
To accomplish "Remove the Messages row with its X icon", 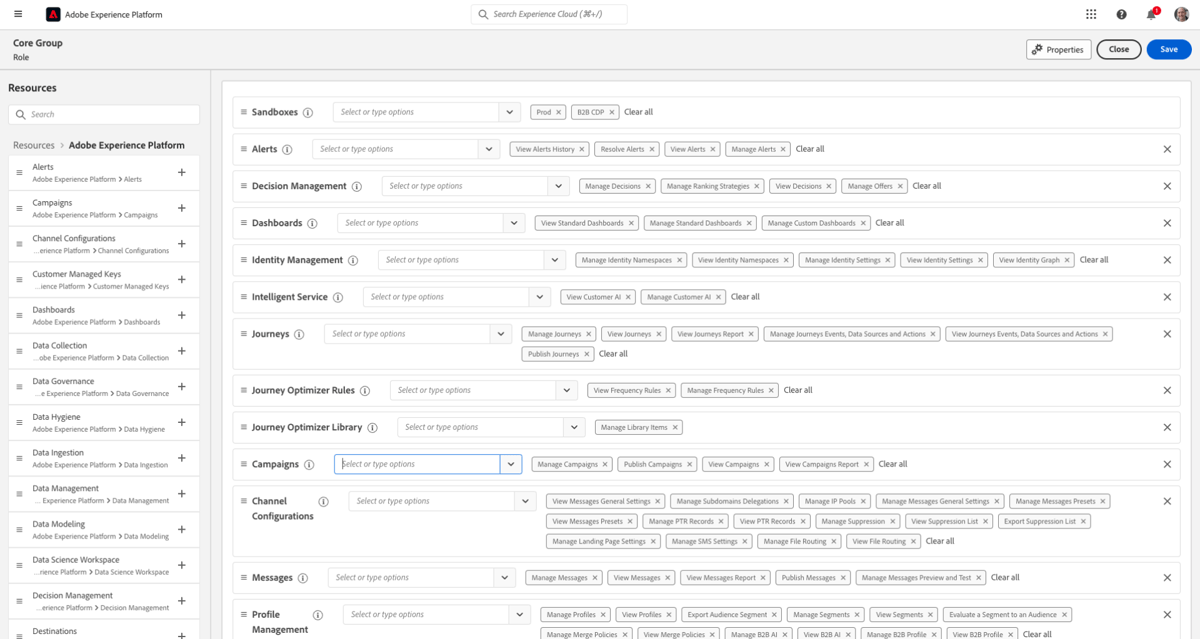I will point(1166,577).
